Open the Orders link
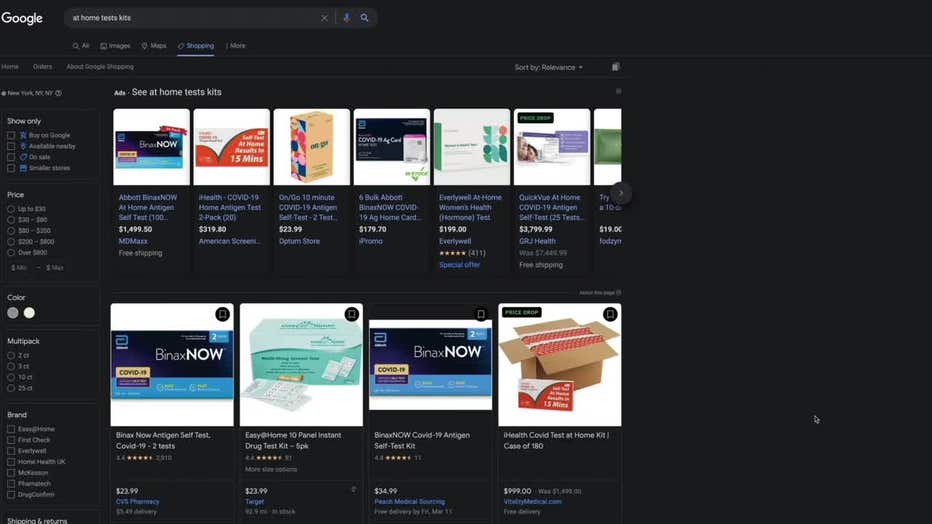 click(43, 67)
